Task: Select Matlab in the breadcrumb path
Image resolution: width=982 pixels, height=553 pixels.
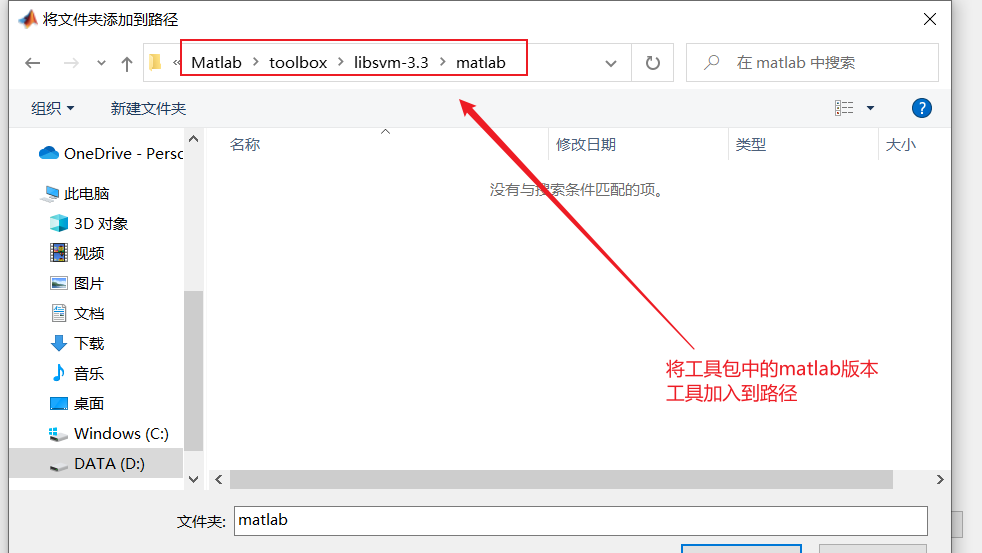Action: [x=216, y=63]
